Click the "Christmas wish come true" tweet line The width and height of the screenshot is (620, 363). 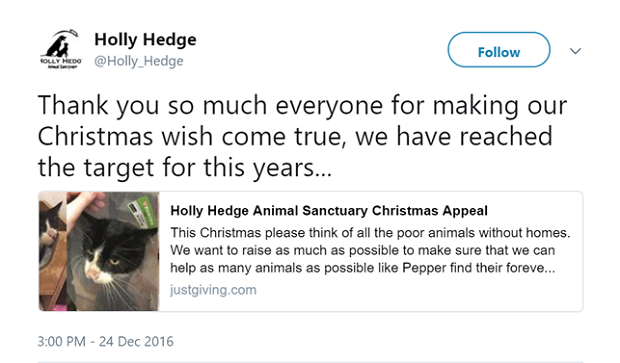(295, 136)
